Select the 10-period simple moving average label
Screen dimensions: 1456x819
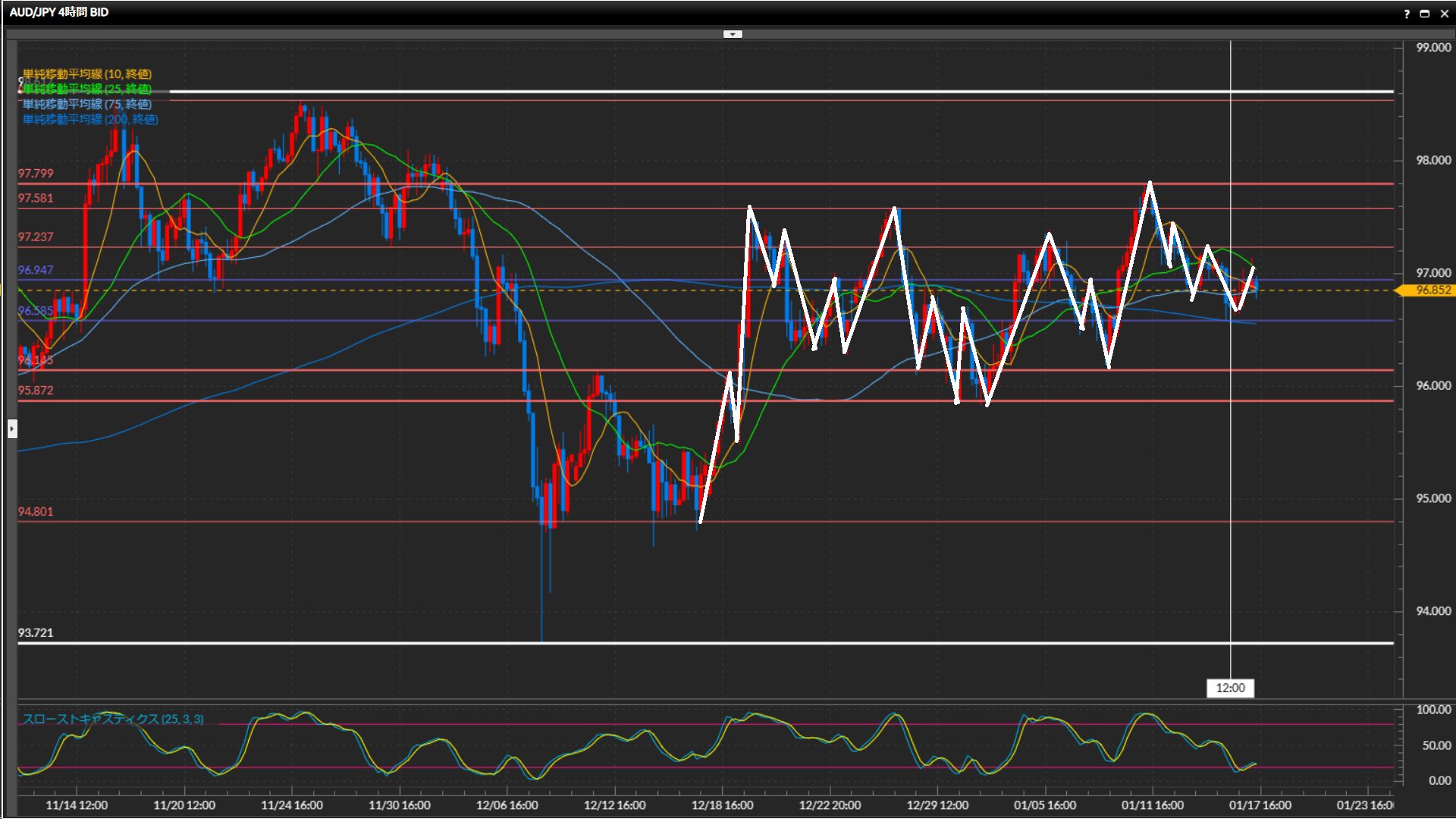tap(87, 74)
